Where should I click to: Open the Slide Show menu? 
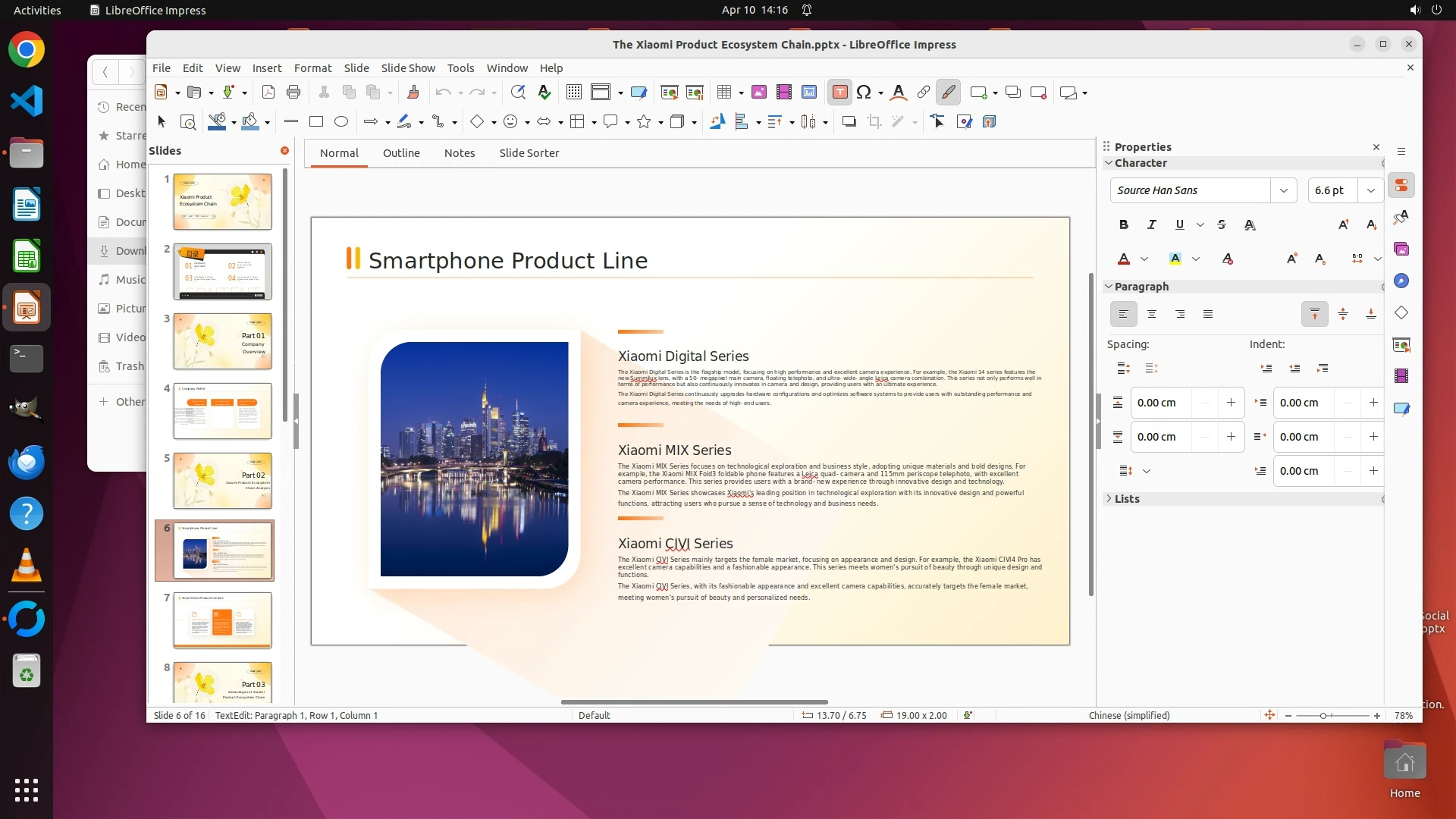pos(408,68)
